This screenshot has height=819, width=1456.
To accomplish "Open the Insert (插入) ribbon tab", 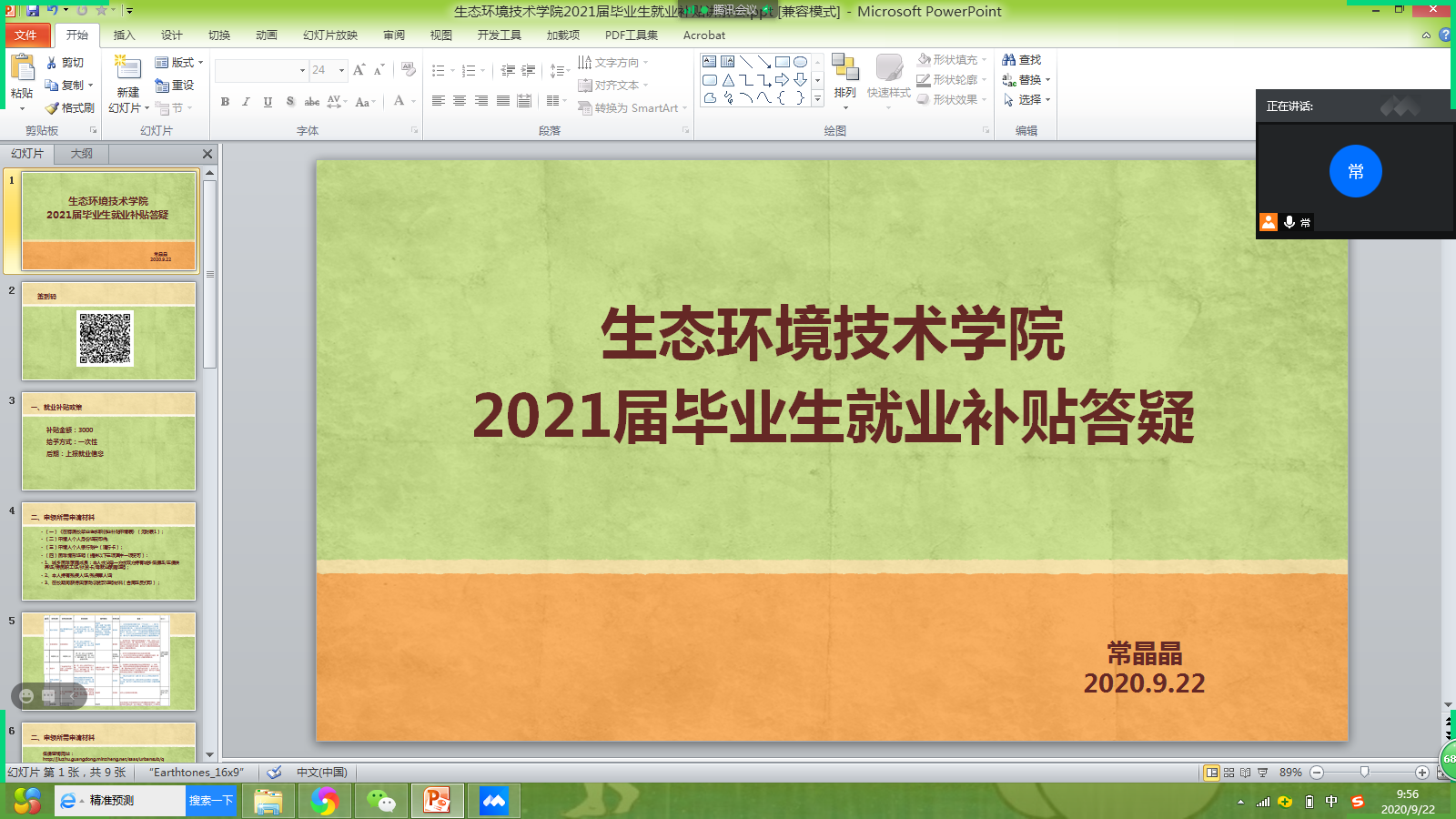I will point(124,35).
